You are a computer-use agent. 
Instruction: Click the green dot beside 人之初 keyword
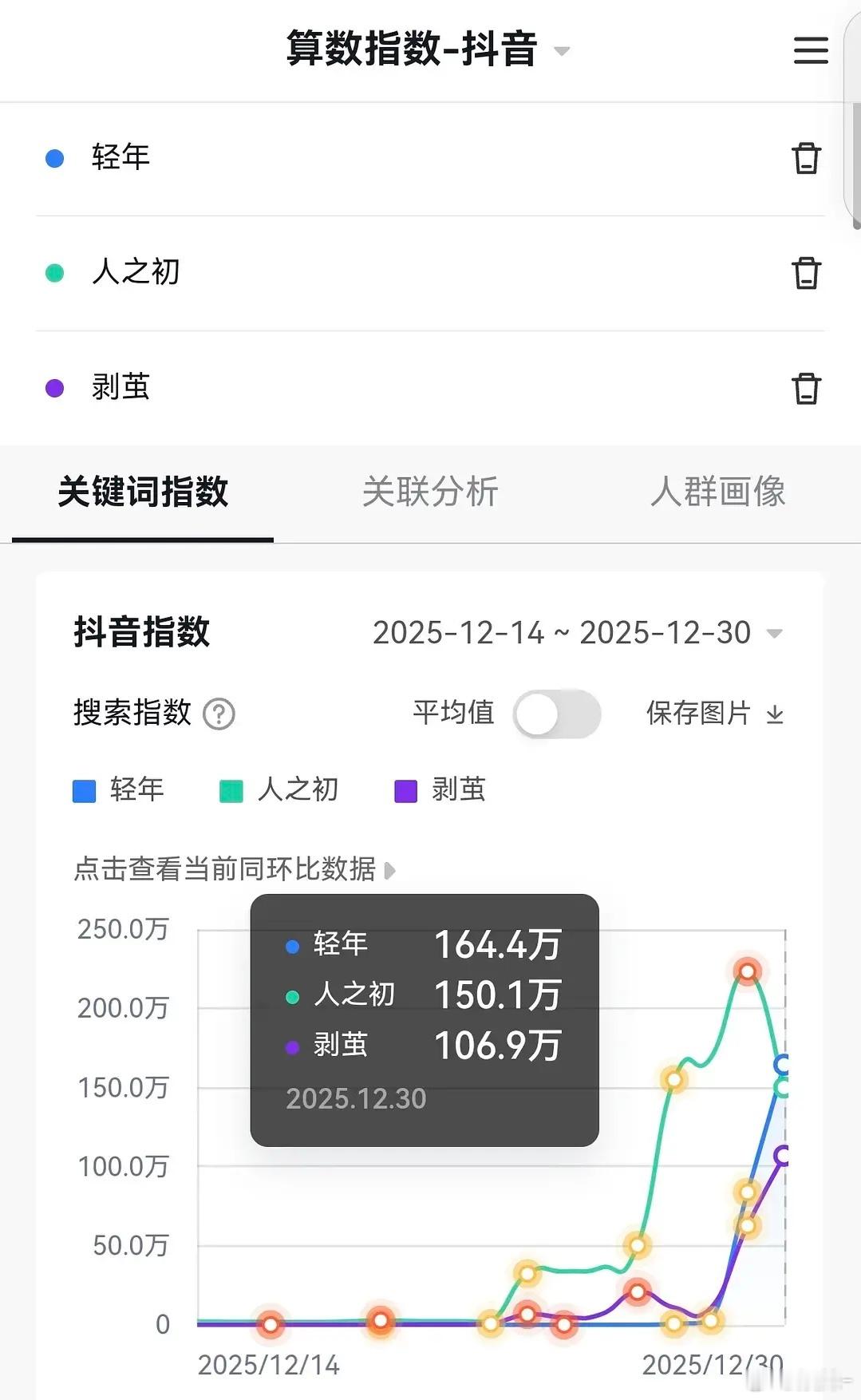pos(54,273)
